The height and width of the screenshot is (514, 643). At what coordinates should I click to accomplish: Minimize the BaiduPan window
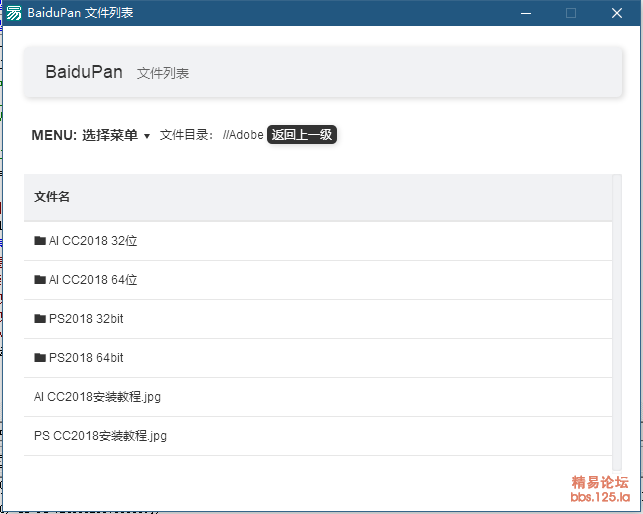pyautogui.click(x=526, y=13)
